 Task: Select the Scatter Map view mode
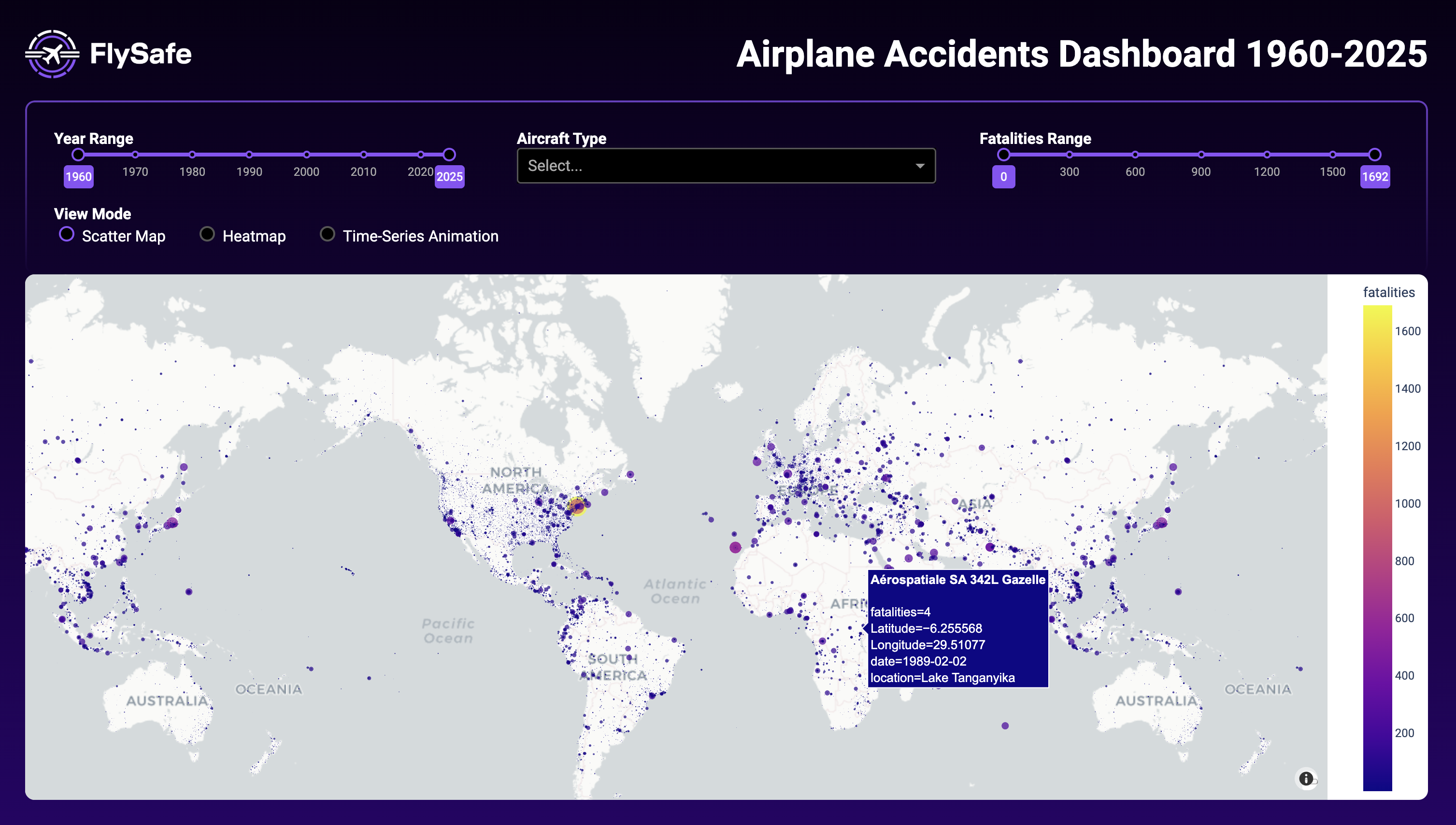[67, 234]
